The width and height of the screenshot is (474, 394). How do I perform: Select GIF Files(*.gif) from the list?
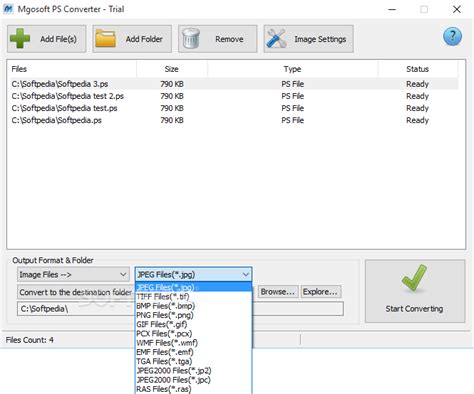tap(193, 324)
